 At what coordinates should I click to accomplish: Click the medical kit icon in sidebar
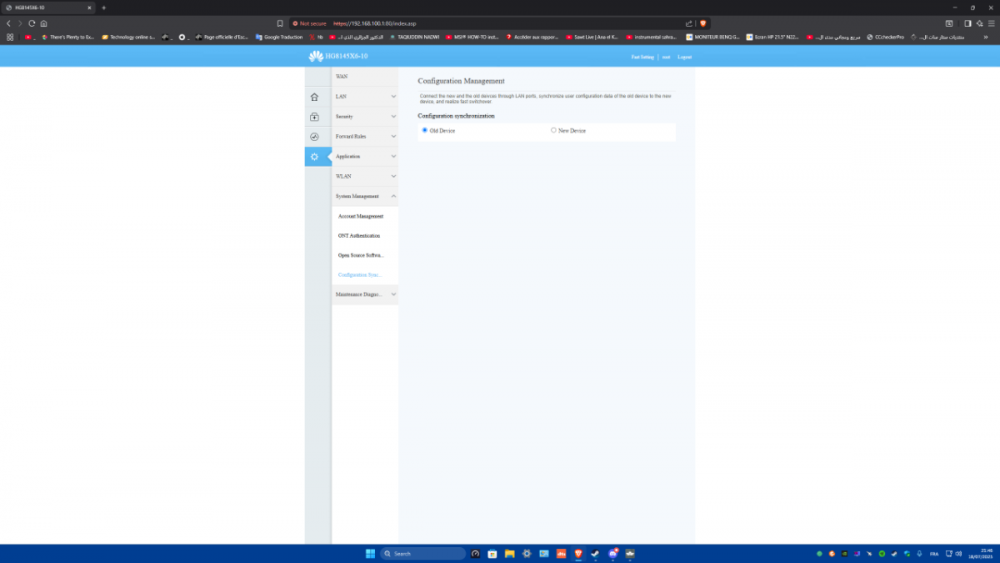pyautogui.click(x=315, y=117)
